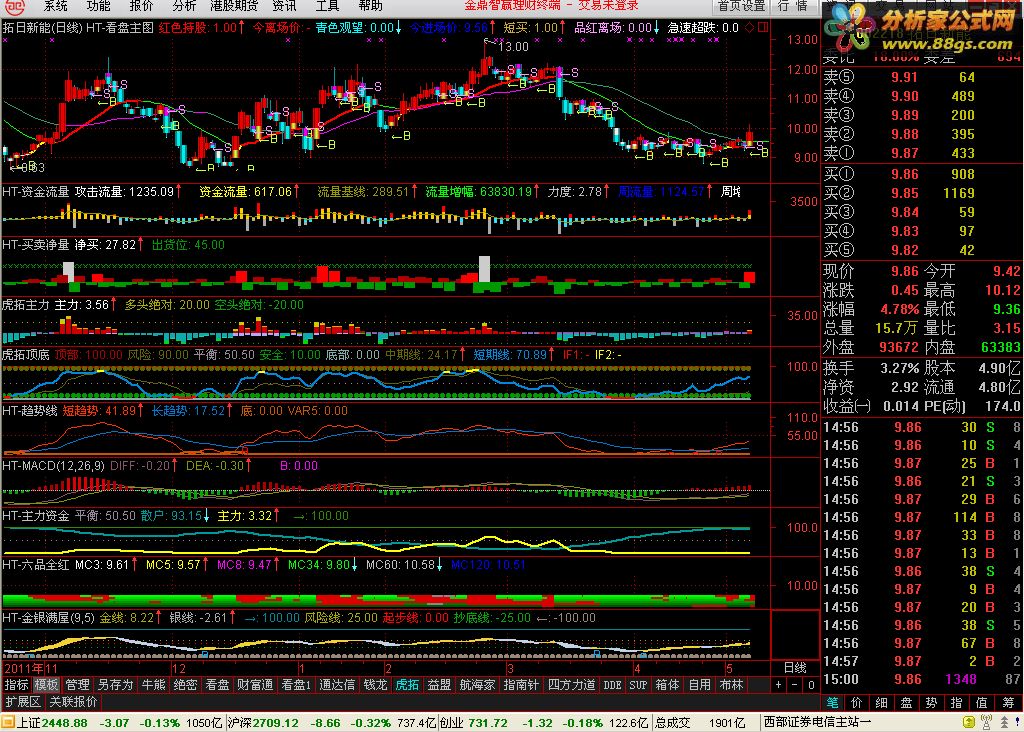Select the 指 tab in quote panel

[x=956, y=703]
